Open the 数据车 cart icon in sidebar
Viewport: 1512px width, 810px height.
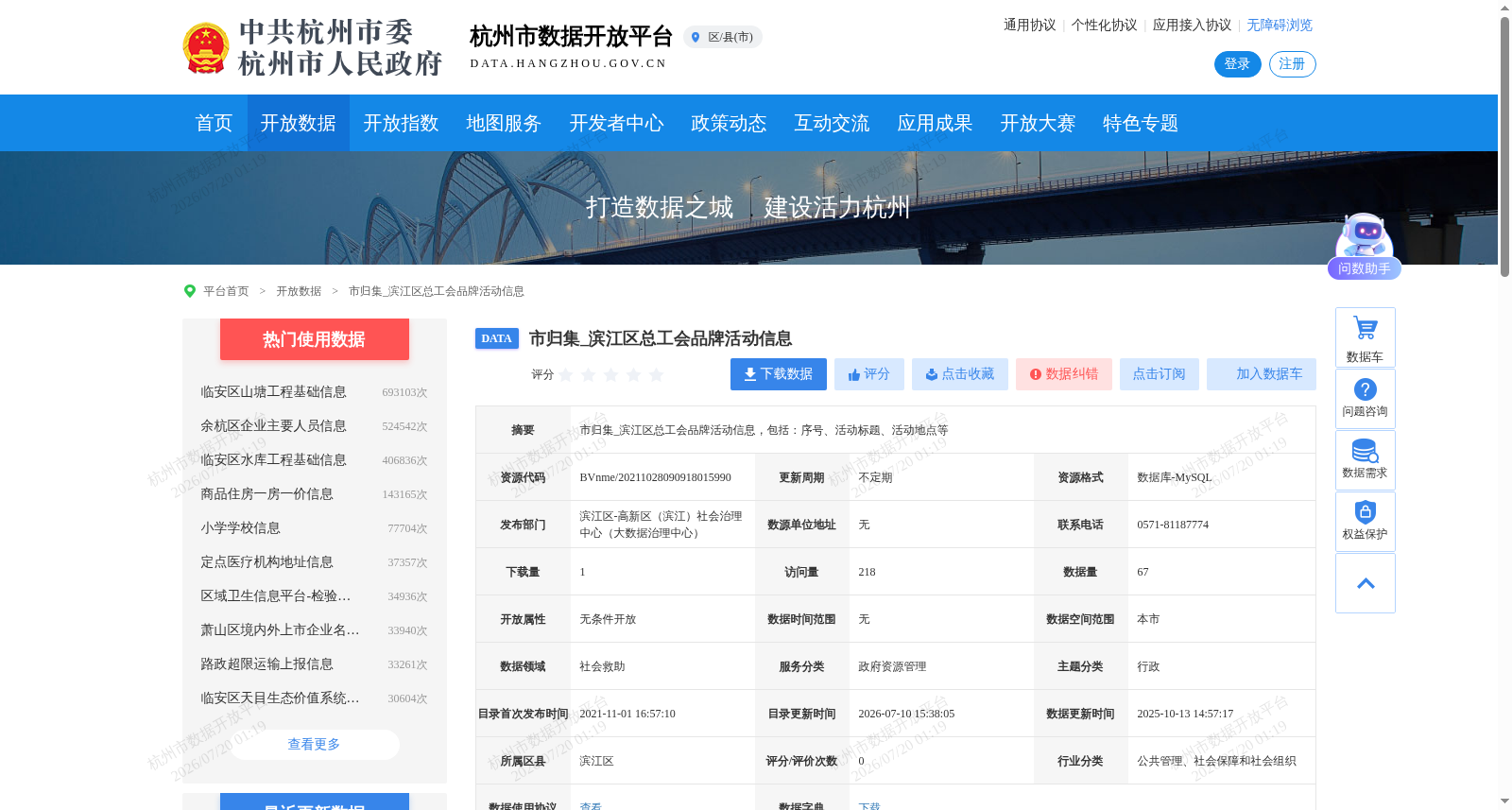(x=1365, y=337)
